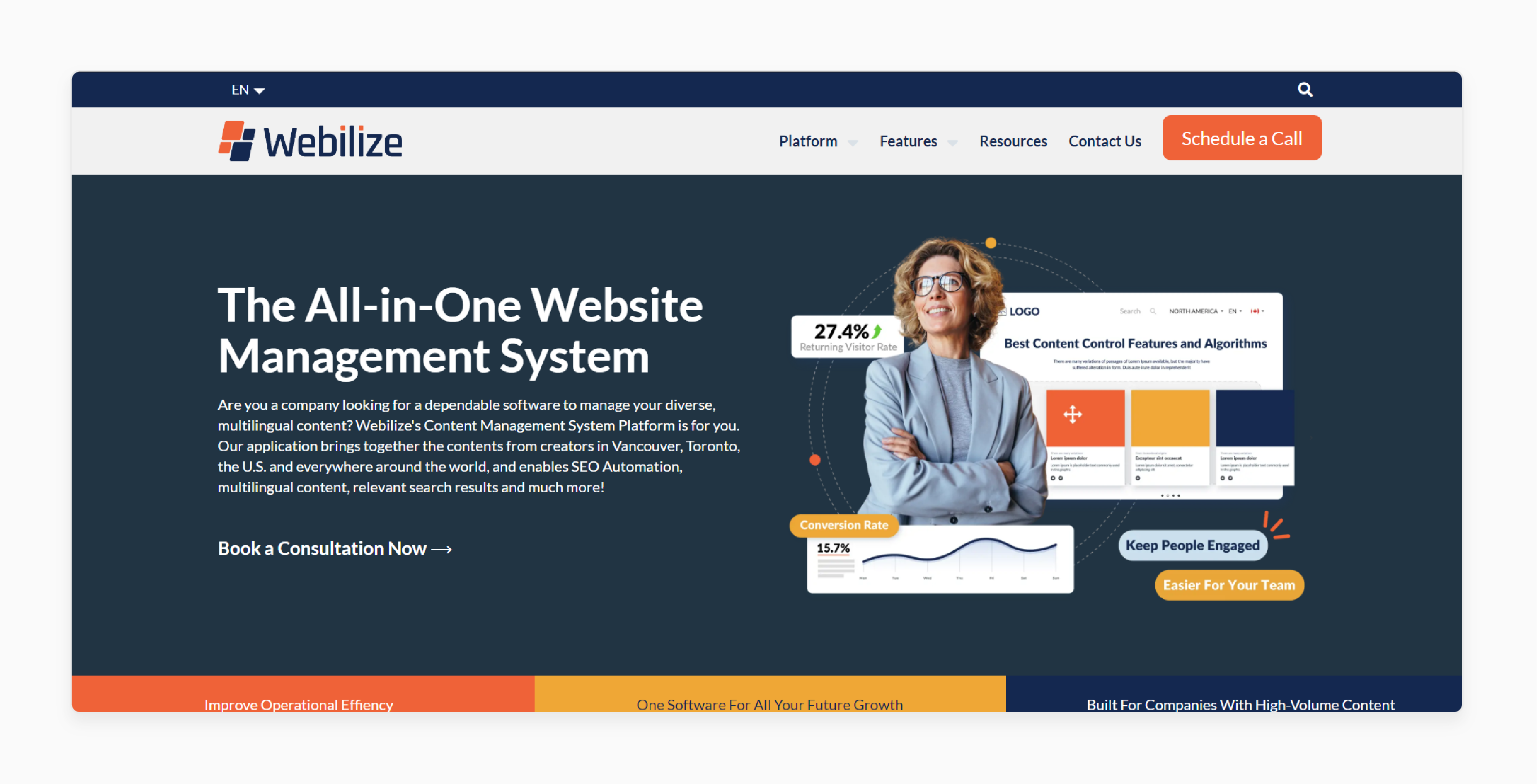Select the Resources menu item
This screenshot has width=1537, height=784.
coord(1013,140)
